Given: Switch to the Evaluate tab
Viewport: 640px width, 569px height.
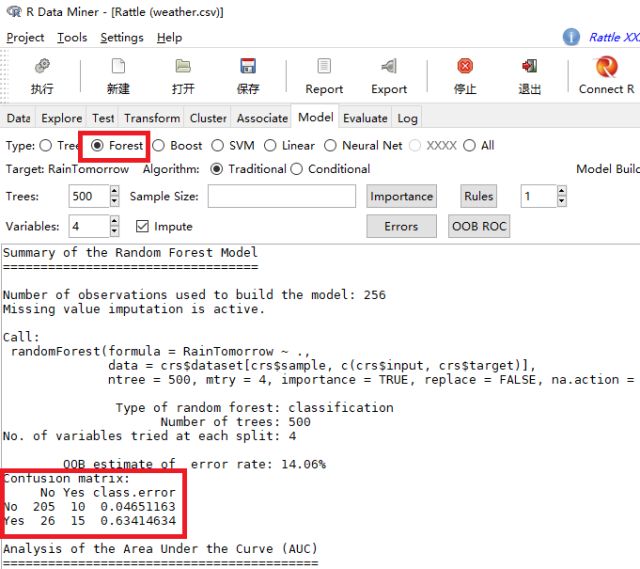Looking at the screenshot, I should pos(365,118).
